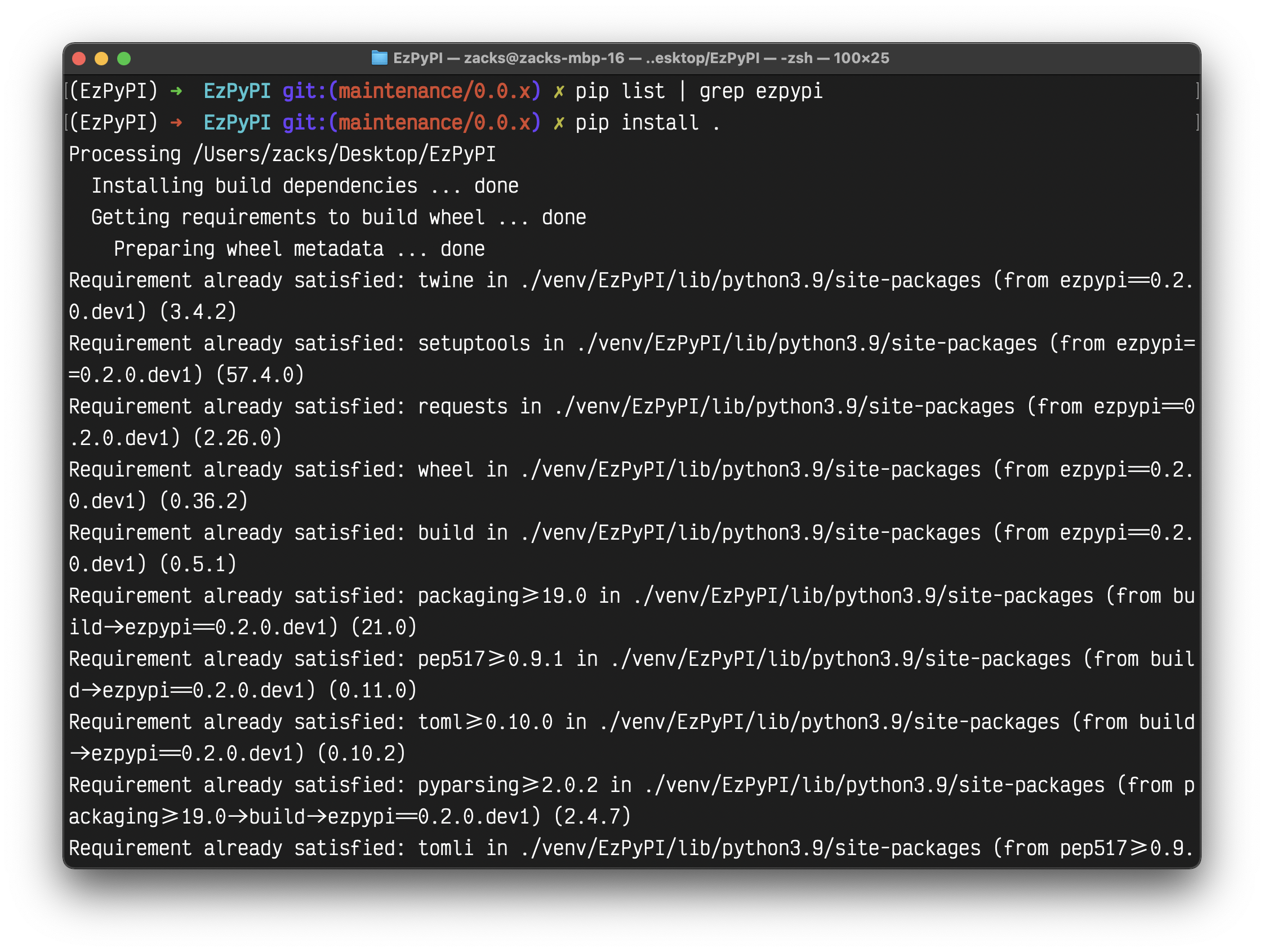1264x952 pixels.
Task: Click the folder icon in the title bar
Action: point(379,57)
